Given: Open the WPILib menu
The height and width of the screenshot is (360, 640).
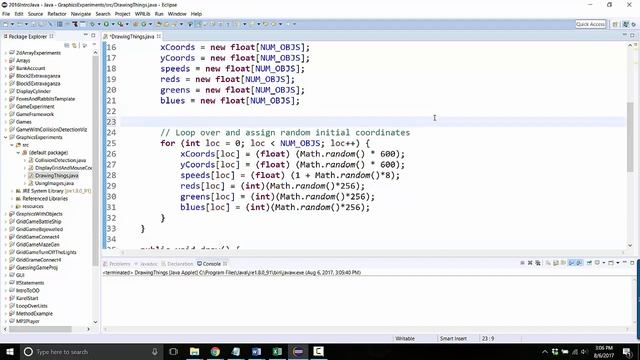Looking at the screenshot, I should point(142,14).
